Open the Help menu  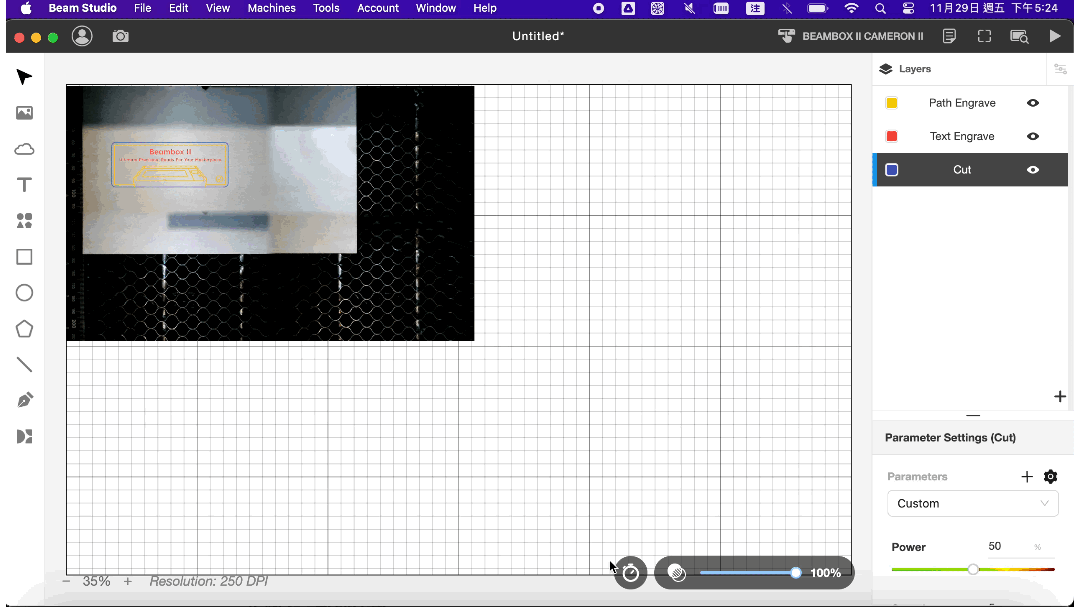[x=485, y=8]
